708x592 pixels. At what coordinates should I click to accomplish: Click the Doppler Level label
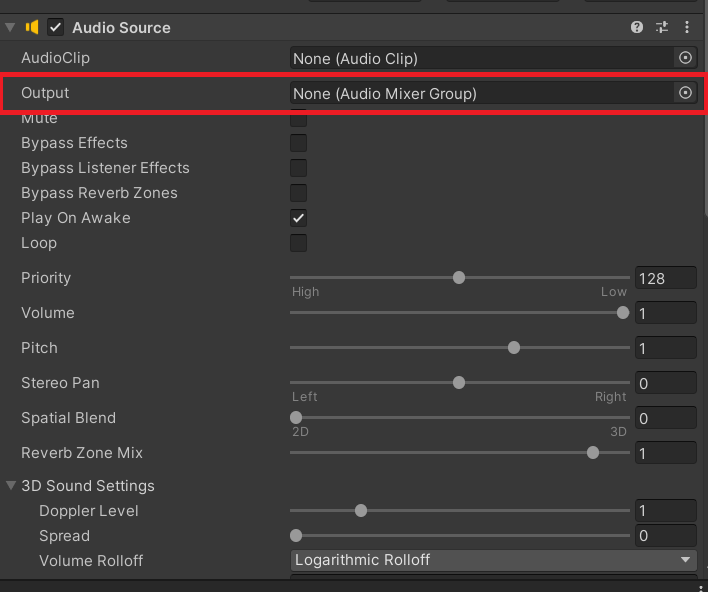coord(89,511)
